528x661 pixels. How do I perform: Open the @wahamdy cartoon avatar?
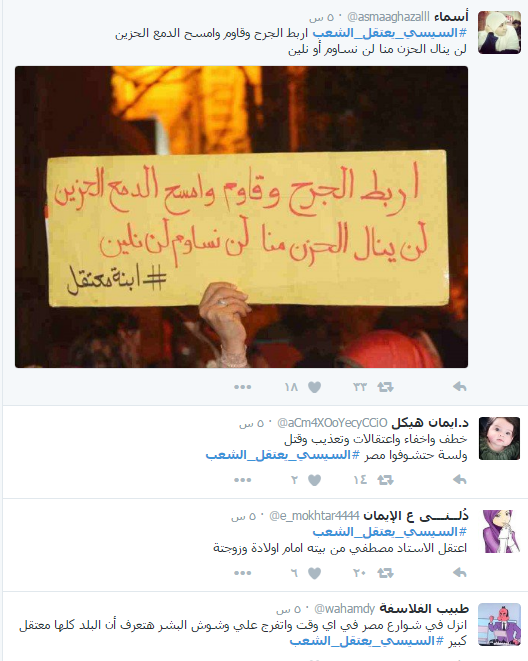pyautogui.click(x=499, y=624)
